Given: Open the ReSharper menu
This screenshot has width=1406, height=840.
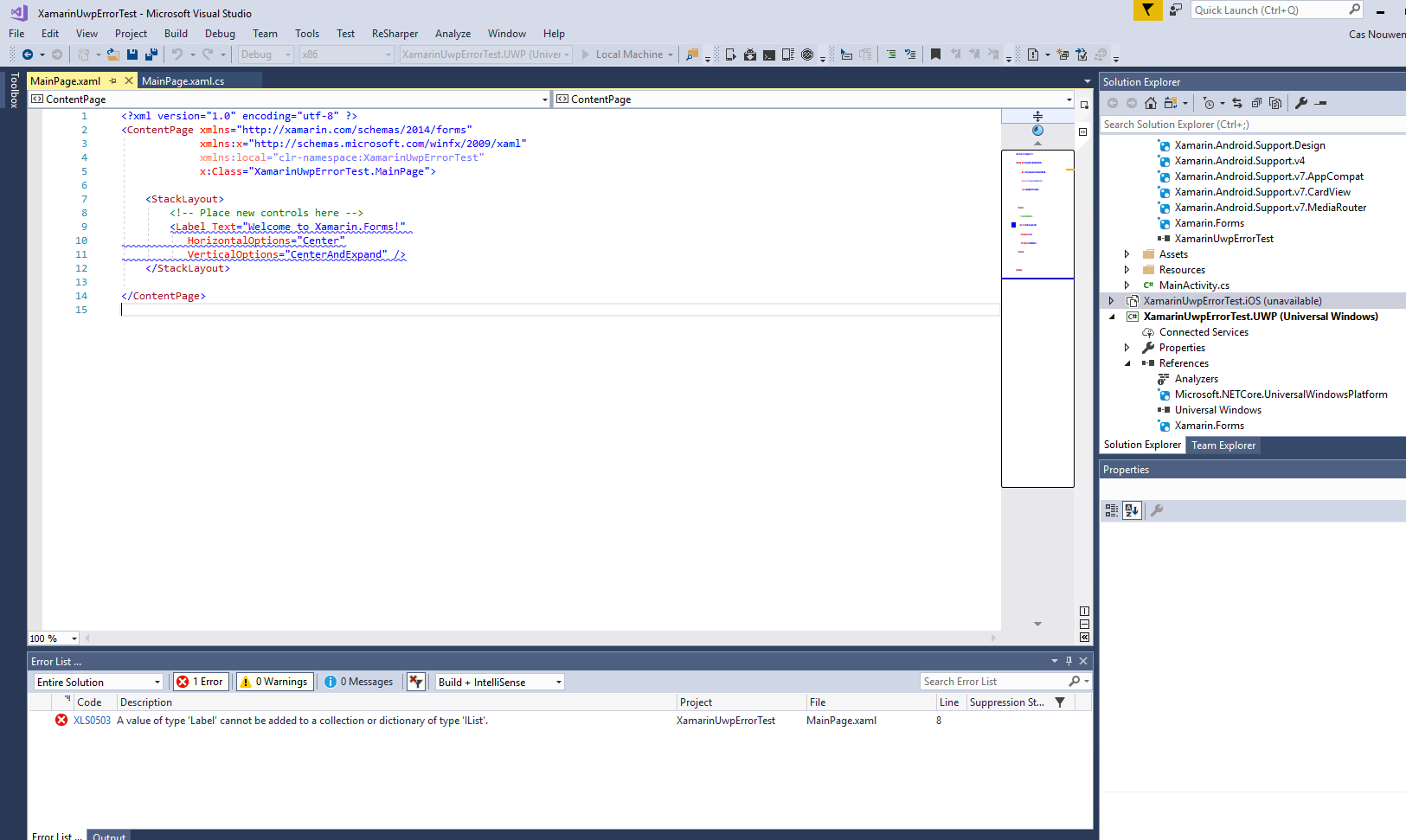Looking at the screenshot, I should (x=395, y=33).
